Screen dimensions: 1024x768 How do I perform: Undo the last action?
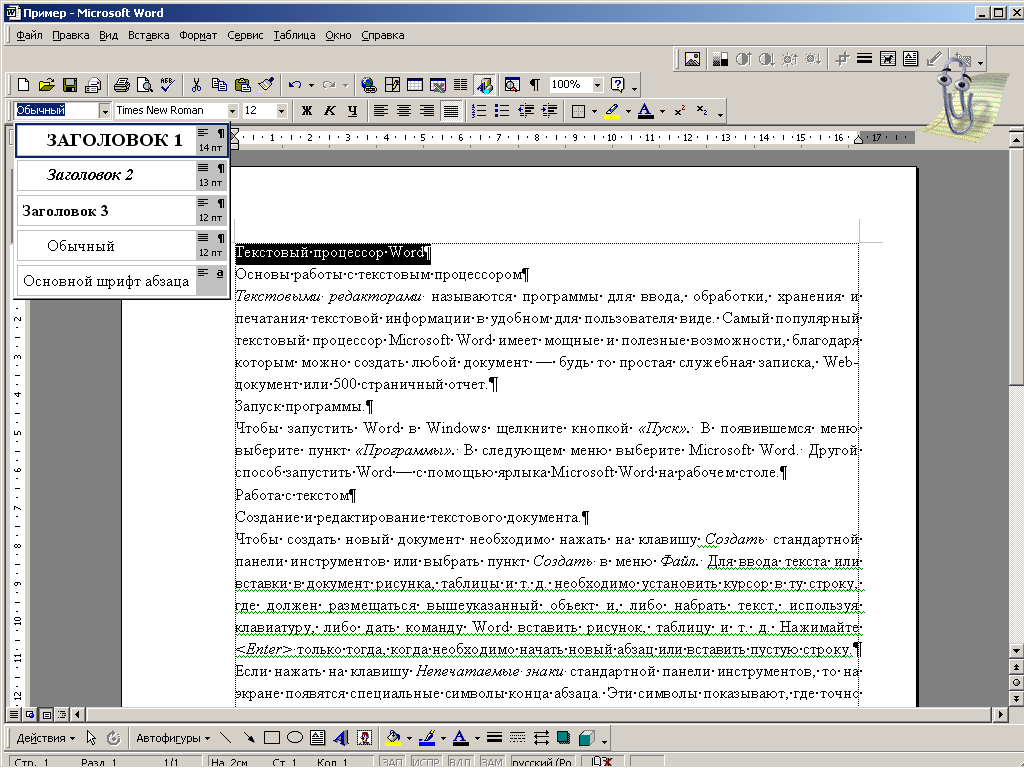point(295,85)
